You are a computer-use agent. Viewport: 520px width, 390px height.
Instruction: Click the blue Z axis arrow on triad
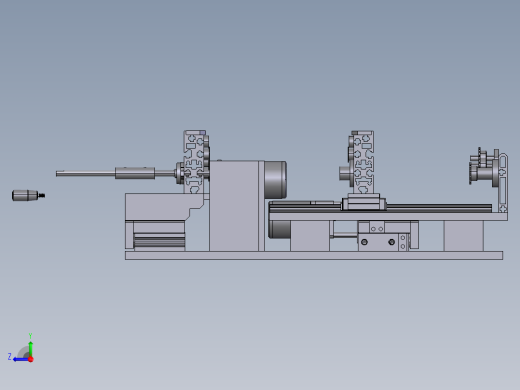tap(20, 359)
